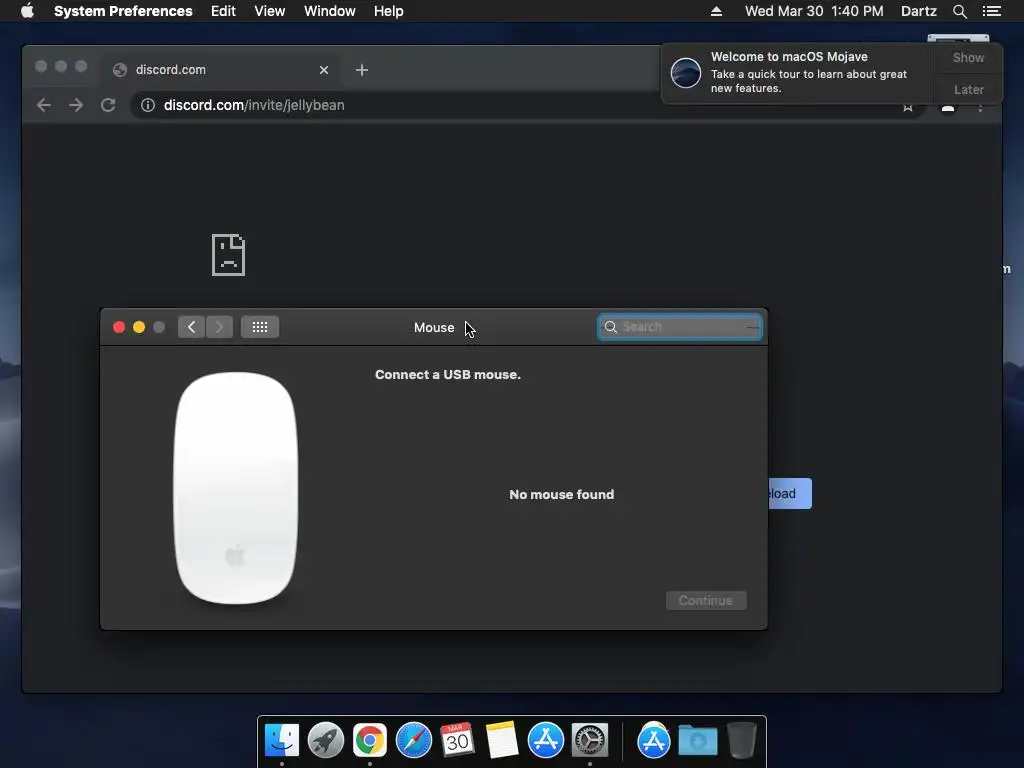Close the discord.com tab in Chrome

pos(324,70)
